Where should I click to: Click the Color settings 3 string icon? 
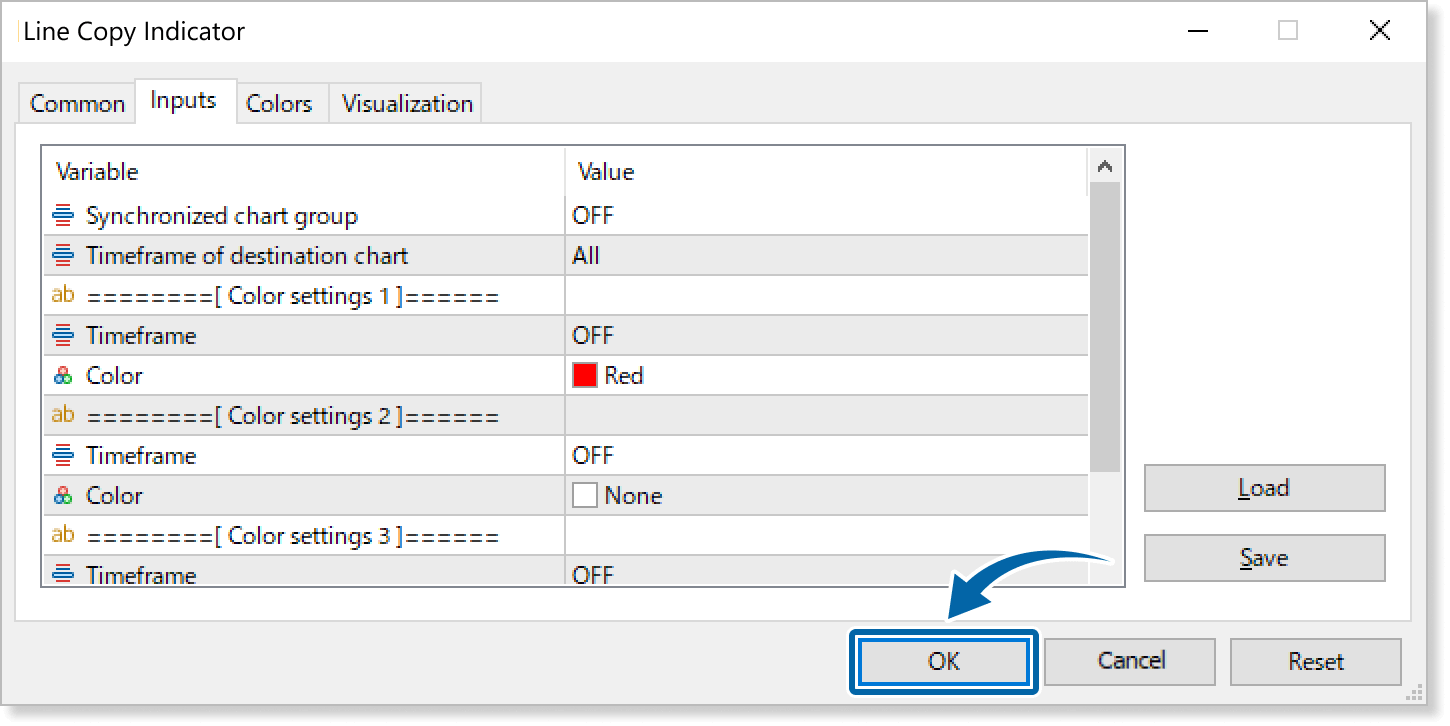63,535
